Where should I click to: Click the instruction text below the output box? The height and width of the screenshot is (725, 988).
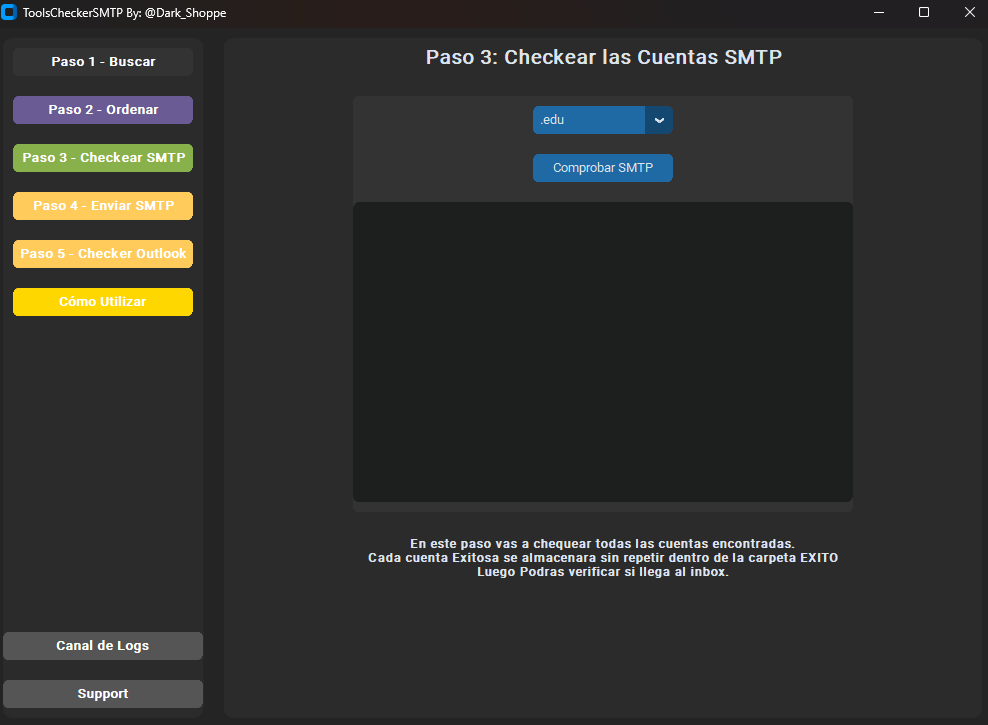click(602, 558)
